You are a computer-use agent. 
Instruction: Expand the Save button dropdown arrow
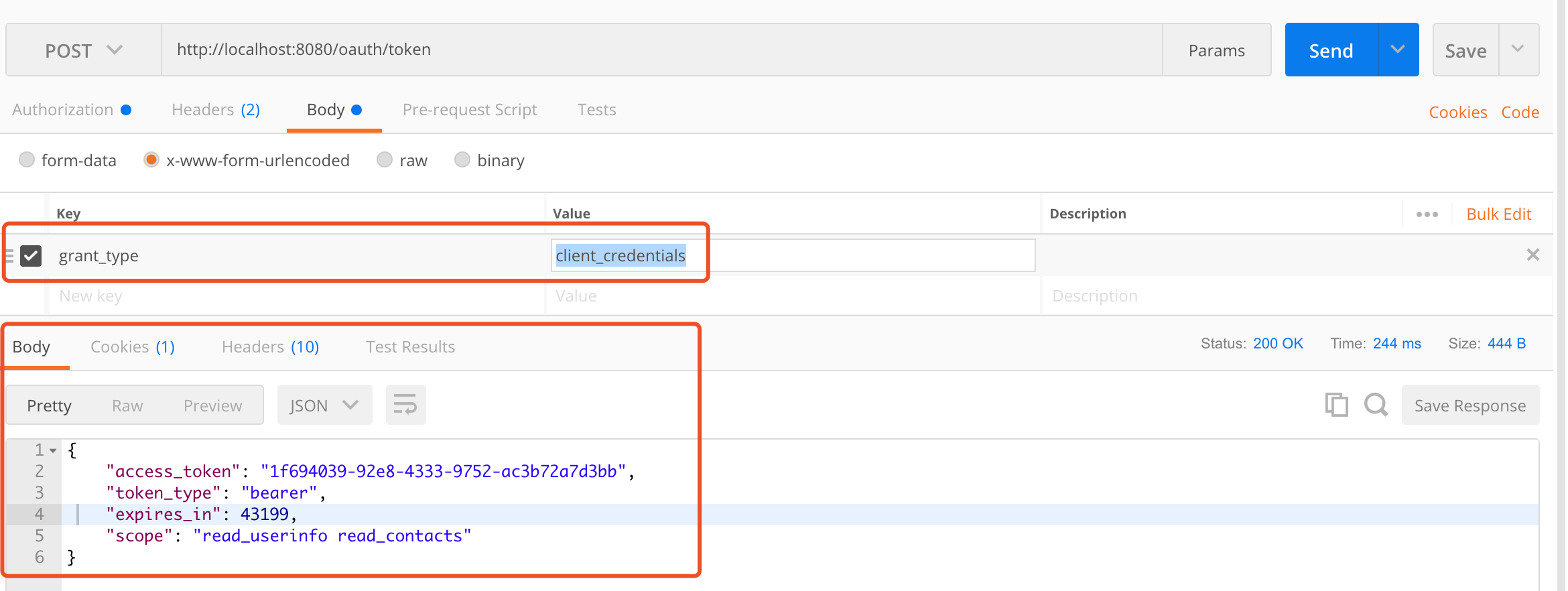1518,50
